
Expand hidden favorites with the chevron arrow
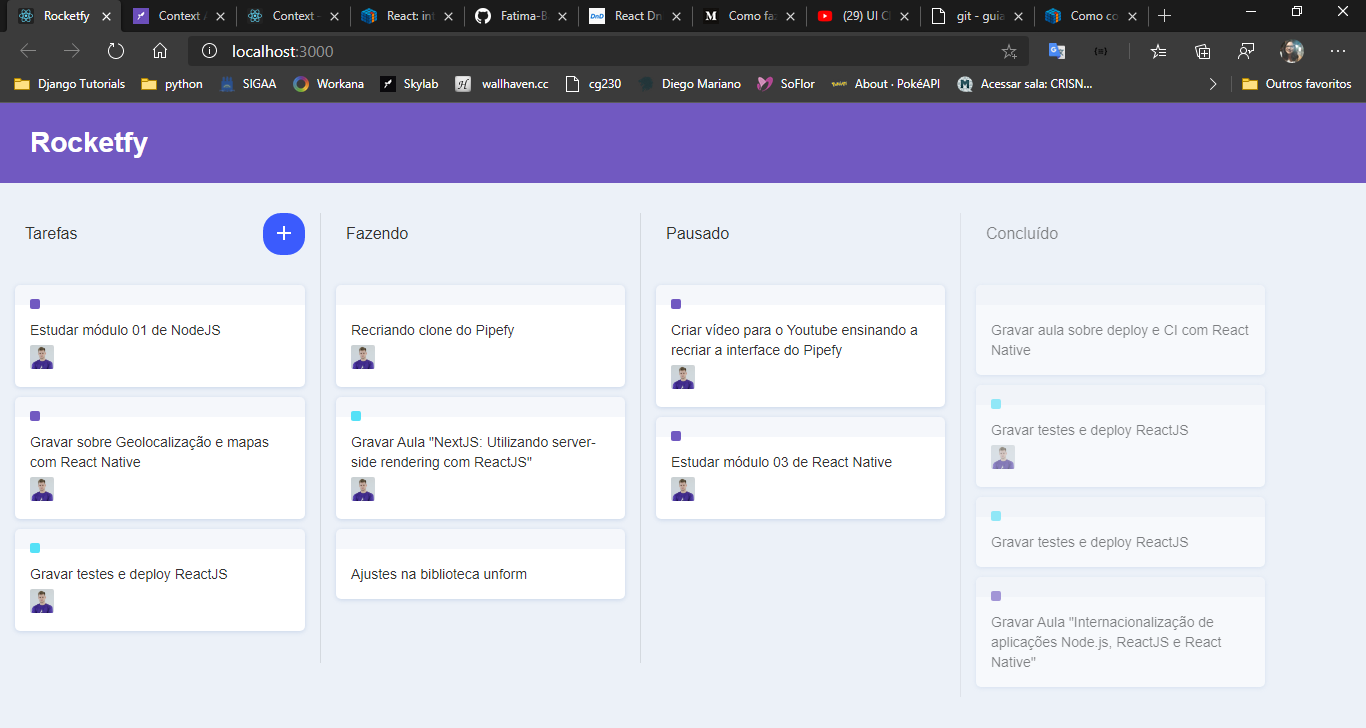(1213, 84)
